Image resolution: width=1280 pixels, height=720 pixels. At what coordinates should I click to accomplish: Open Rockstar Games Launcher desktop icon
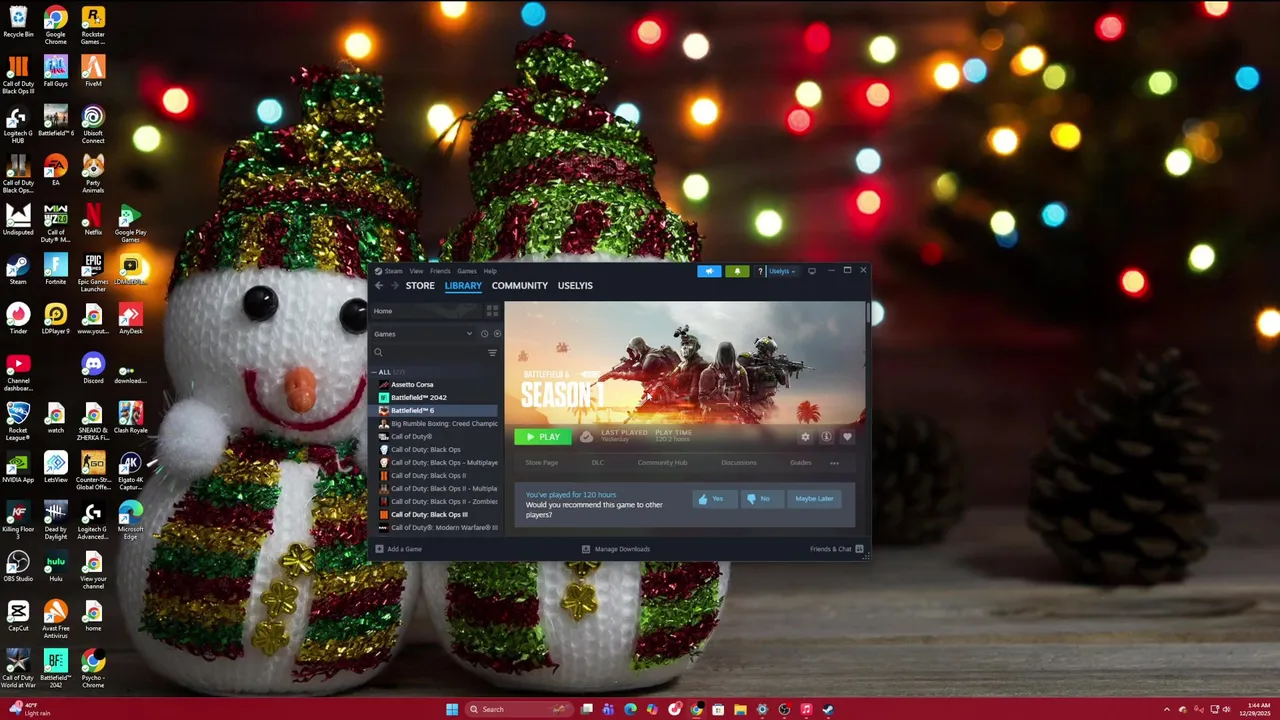coord(93,25)
